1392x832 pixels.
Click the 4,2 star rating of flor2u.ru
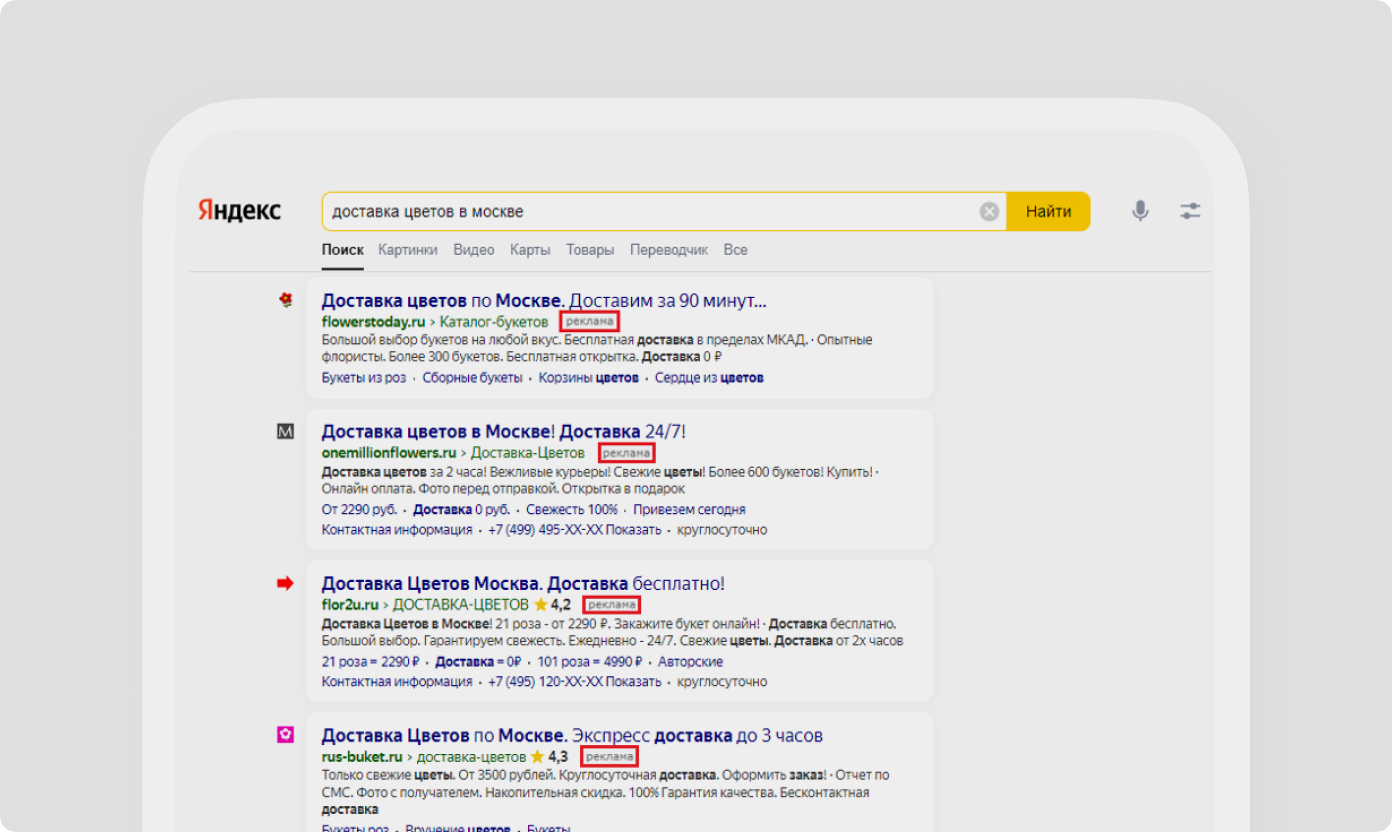tap(553, 605)
